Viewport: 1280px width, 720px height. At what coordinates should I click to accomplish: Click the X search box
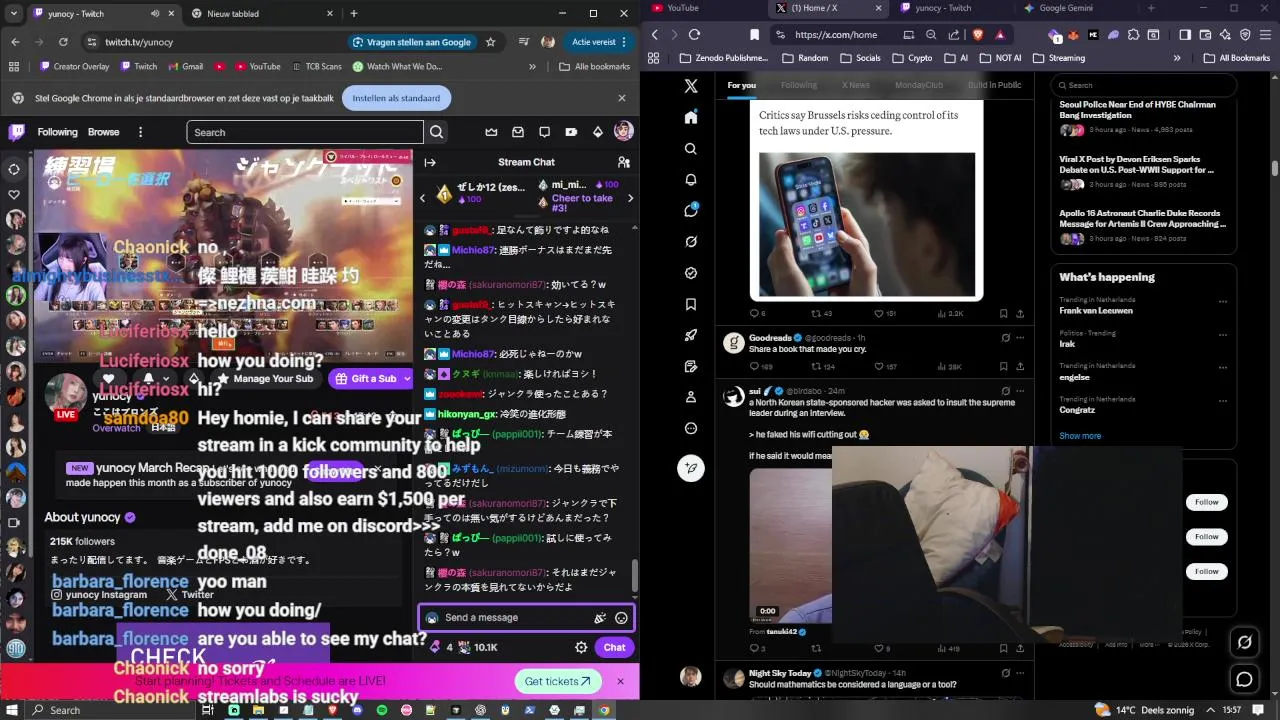1146,85
